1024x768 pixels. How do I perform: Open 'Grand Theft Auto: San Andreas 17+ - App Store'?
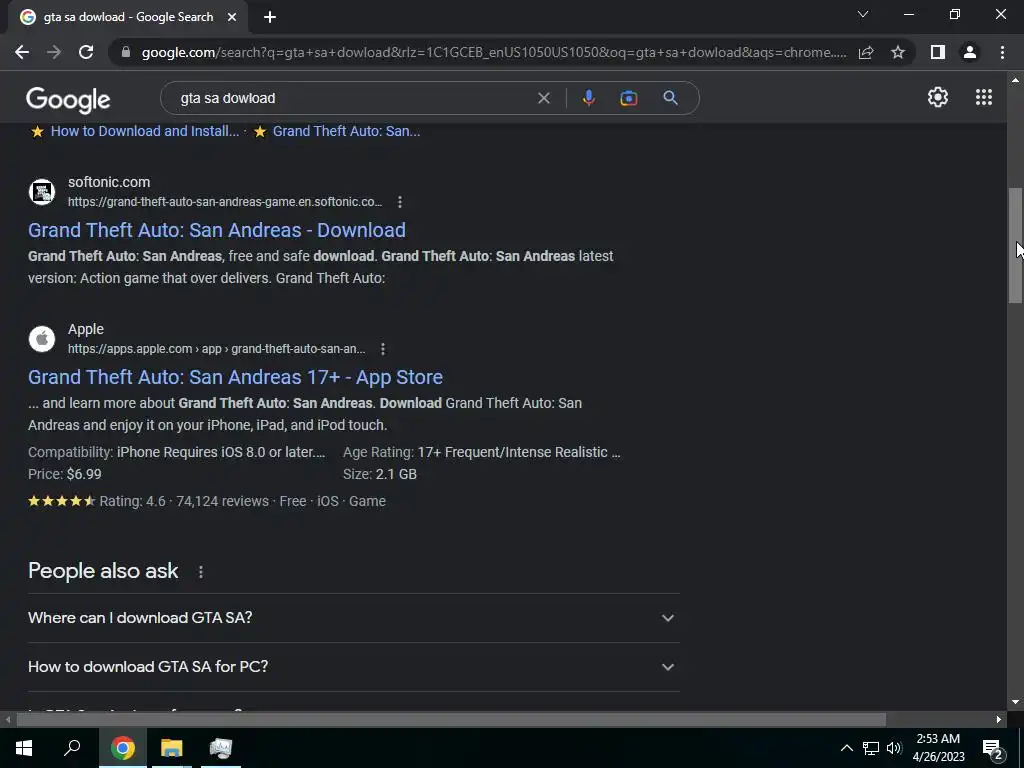point(235,377)
